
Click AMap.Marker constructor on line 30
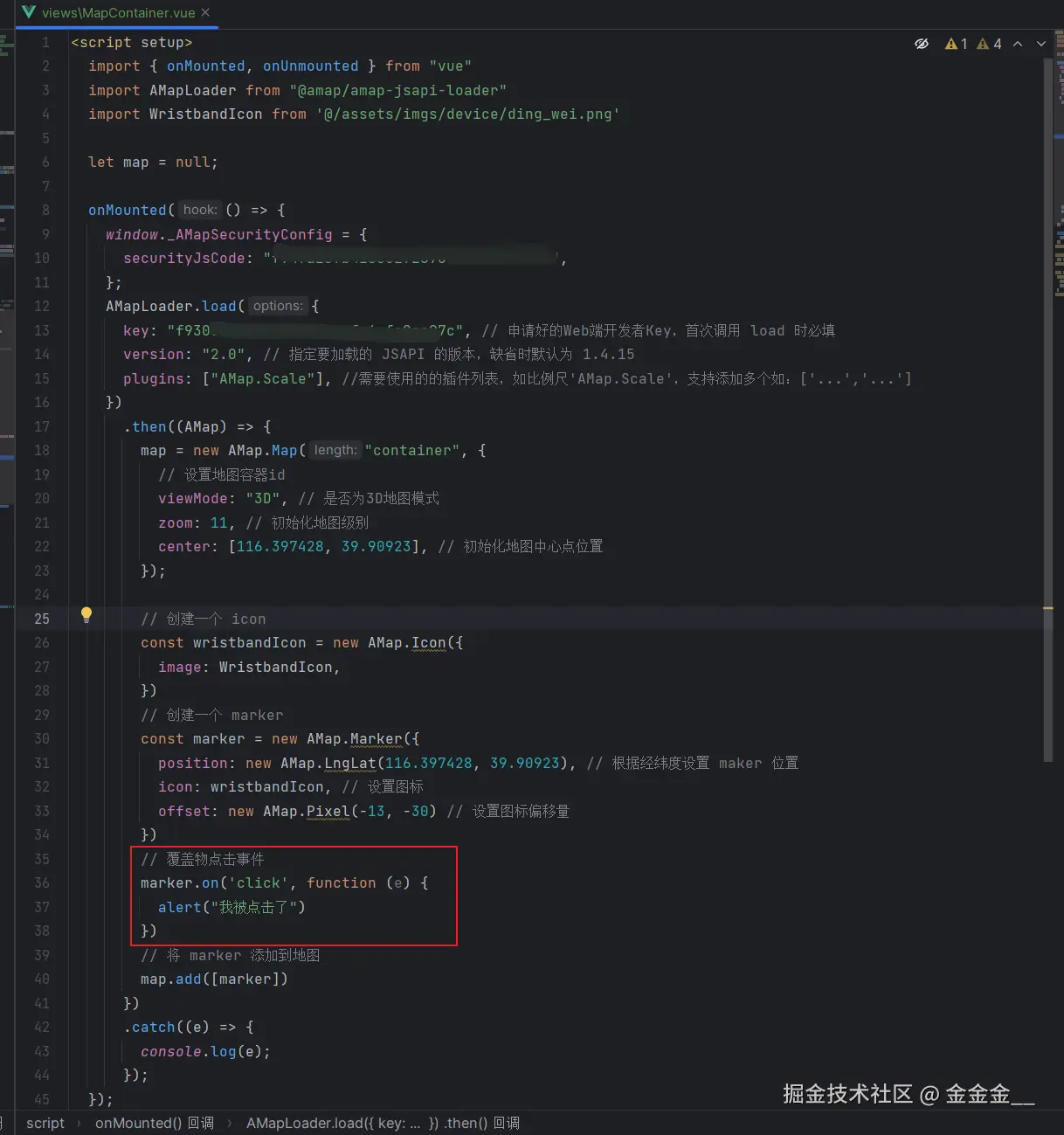click(x=354, y=739)
